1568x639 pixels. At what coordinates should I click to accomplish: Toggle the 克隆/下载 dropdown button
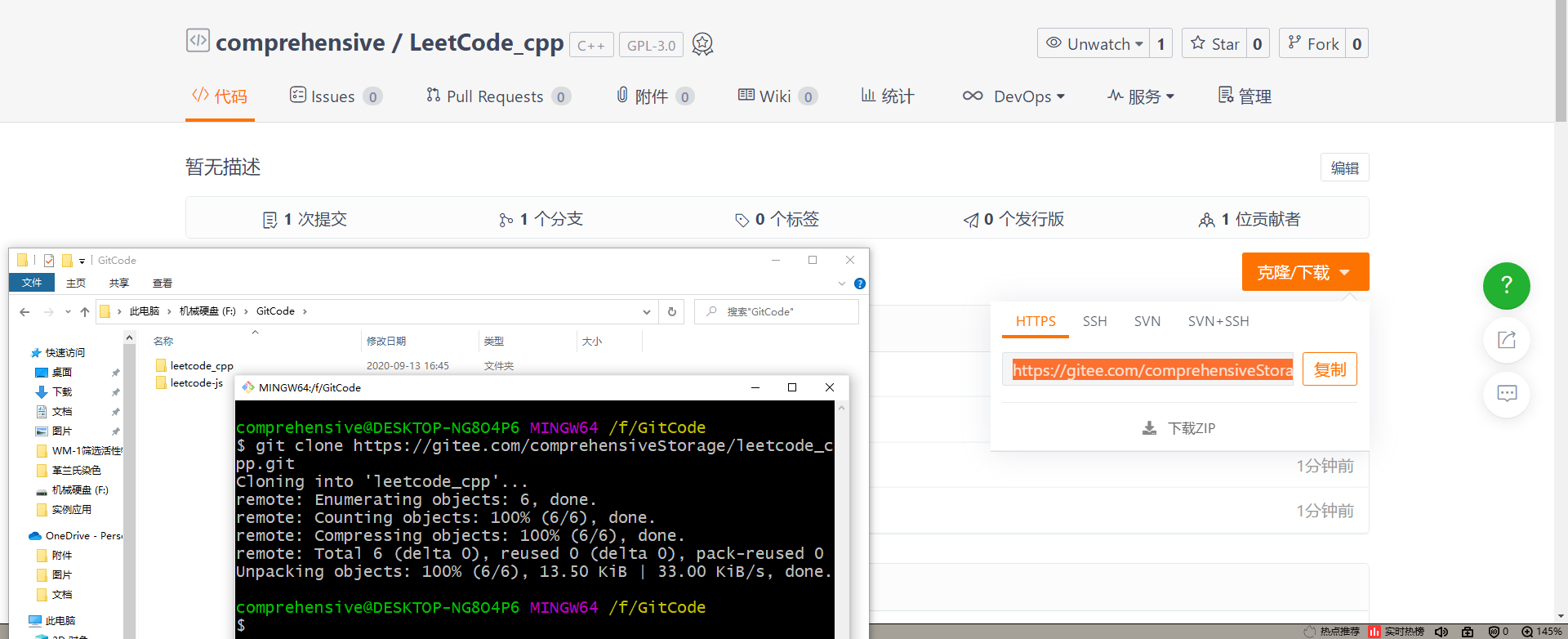tap(1305, 272)
